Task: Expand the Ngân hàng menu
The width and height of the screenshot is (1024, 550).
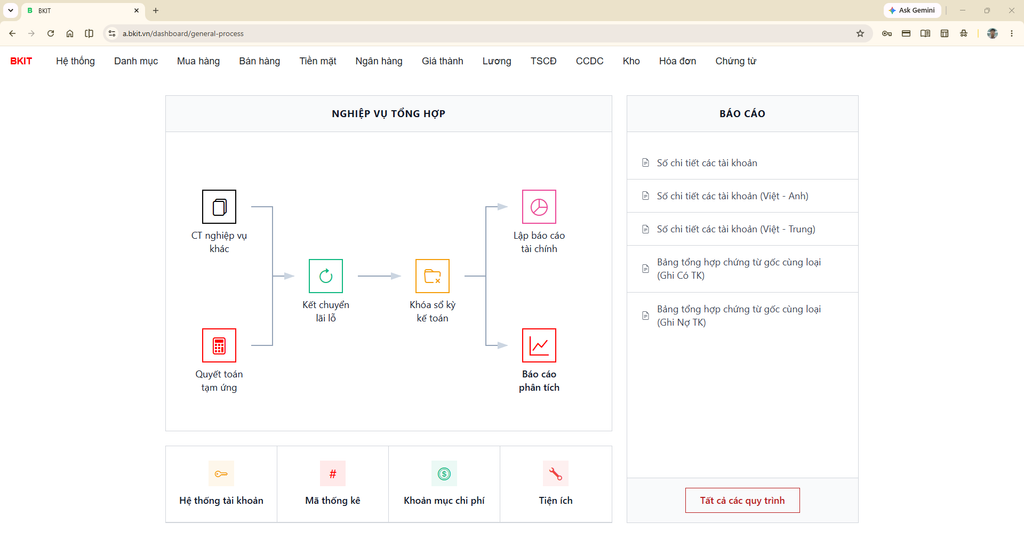Action: click(379, 61)
